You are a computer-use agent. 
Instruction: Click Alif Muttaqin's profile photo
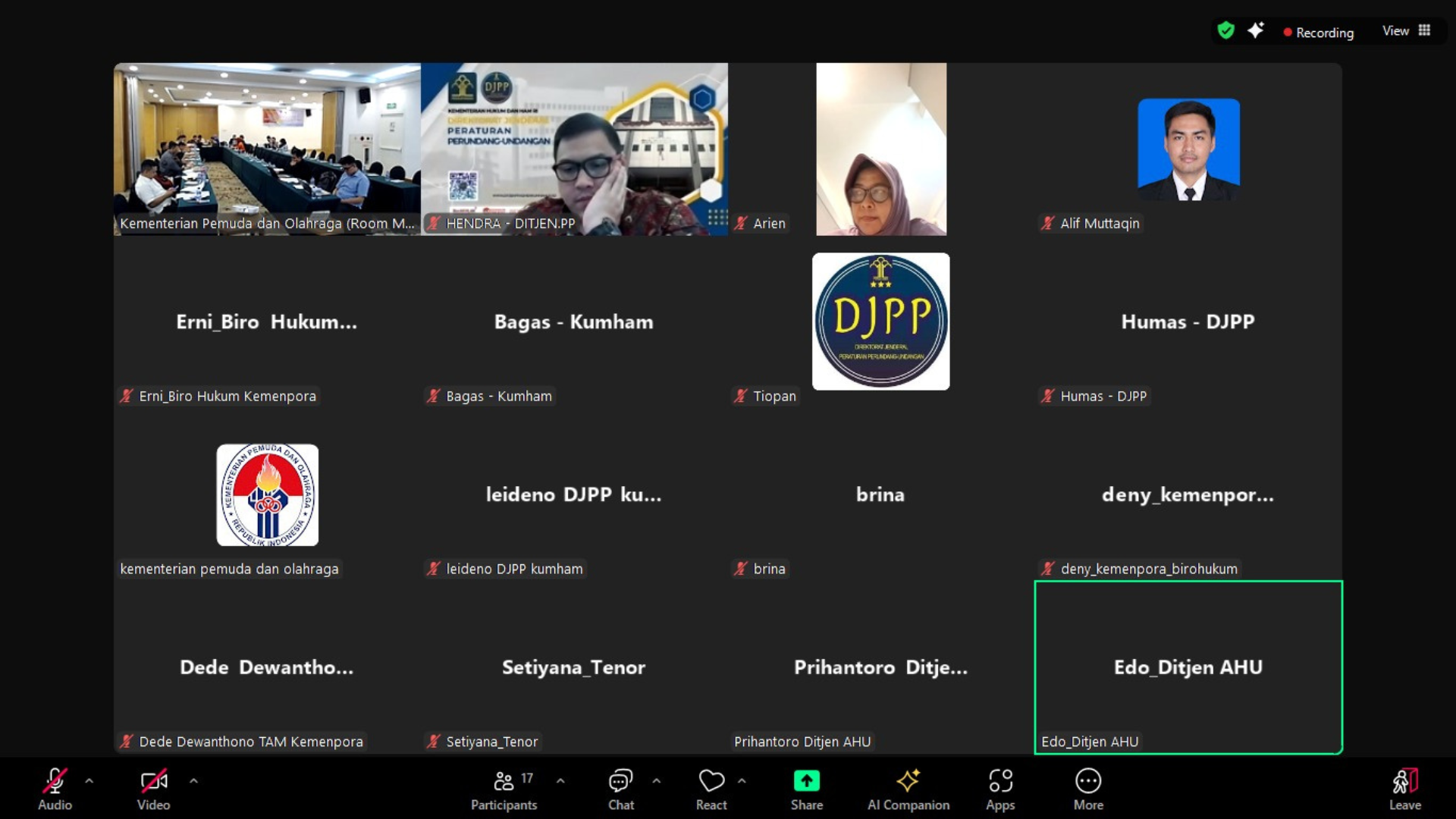tap(1188, 149)
